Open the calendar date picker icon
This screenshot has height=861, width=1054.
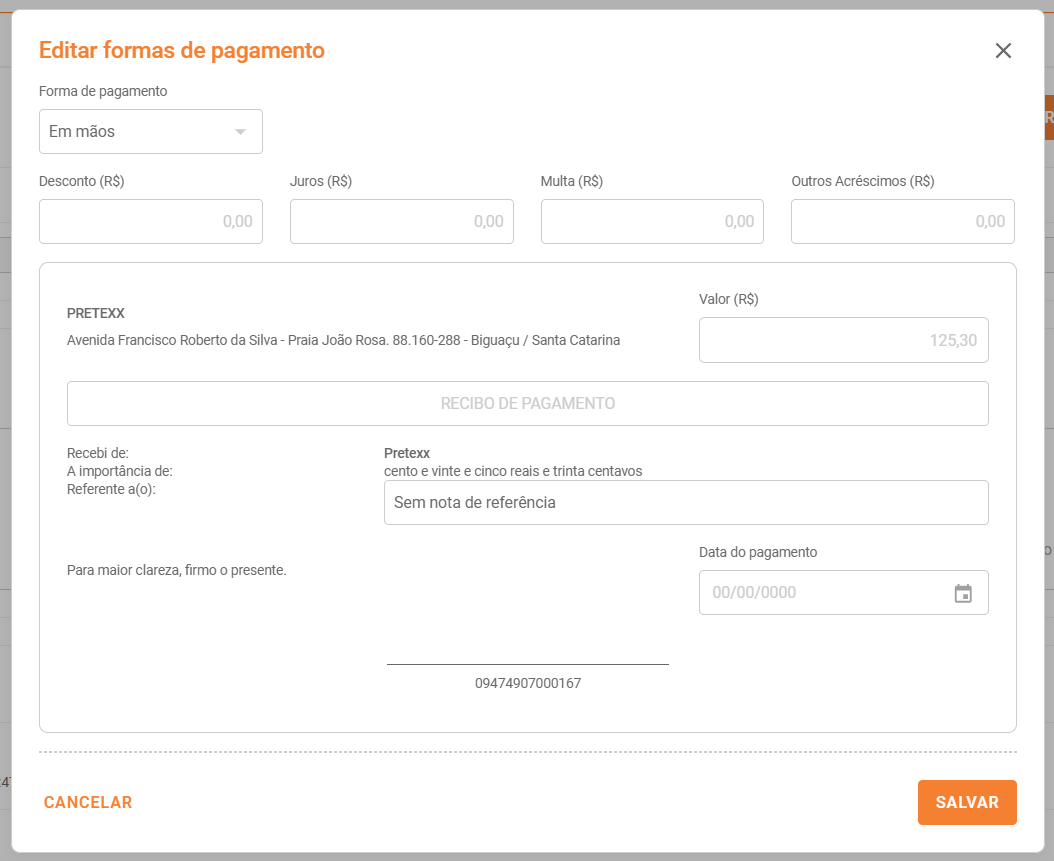(x=963, y=593)
